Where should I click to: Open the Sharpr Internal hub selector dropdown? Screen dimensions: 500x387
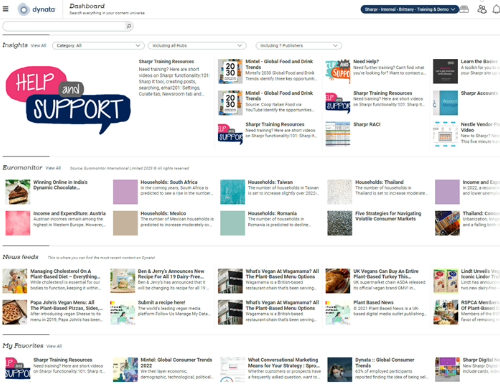point(410,9)
